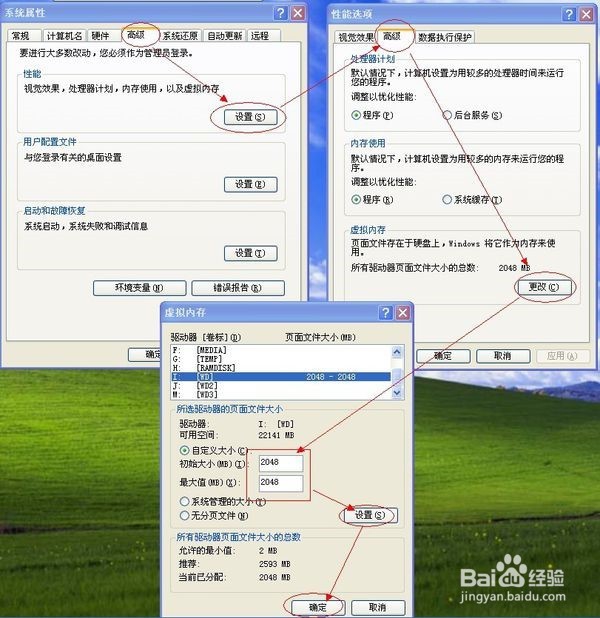Viewport: 600px width, 618px height.
Task: Click 设置(S) in Virtual Memory dialog
Action: pyautogui.click(x=370, y=515)
